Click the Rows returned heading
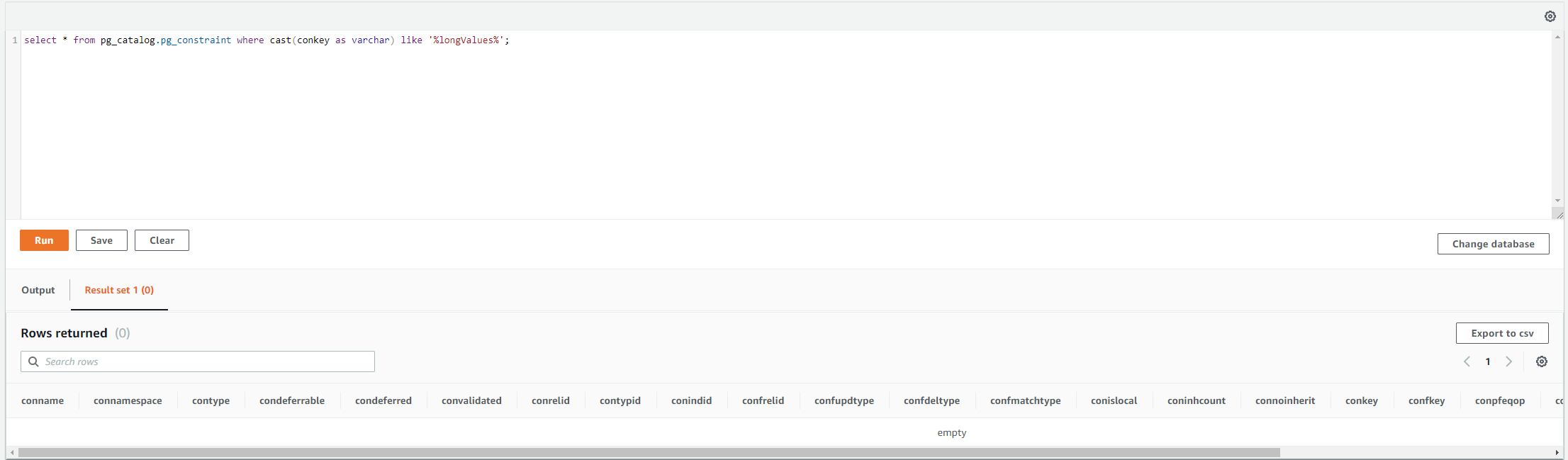This screenshot has height=460, width=1568. coord(64,333)
